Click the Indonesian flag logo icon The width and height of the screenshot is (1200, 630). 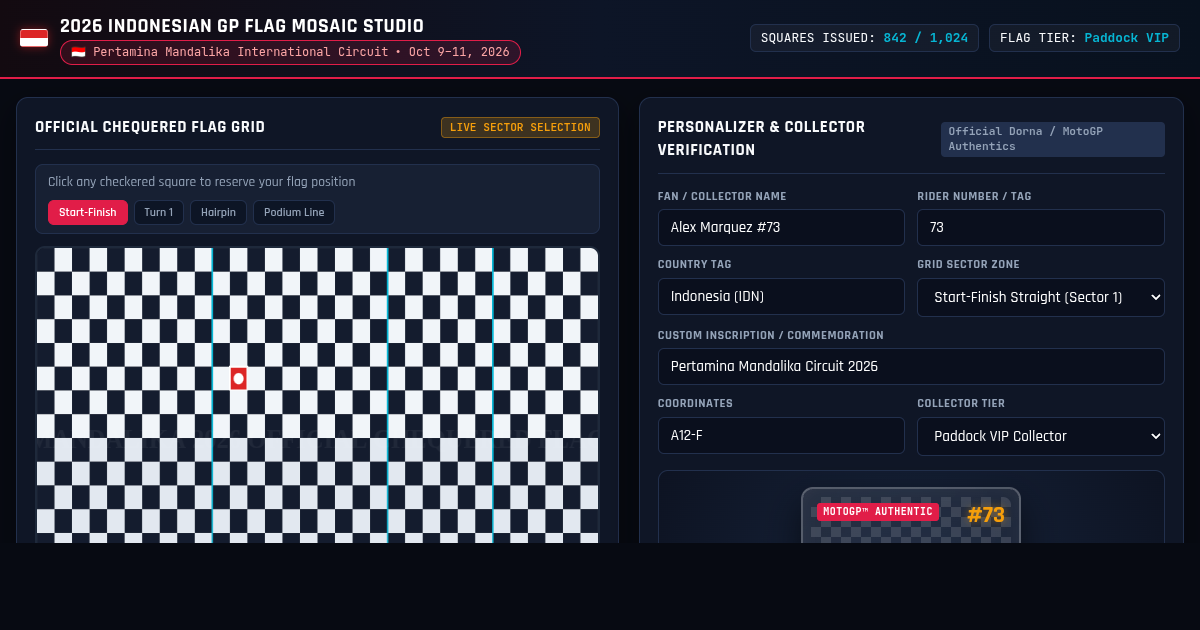point(34,38)
